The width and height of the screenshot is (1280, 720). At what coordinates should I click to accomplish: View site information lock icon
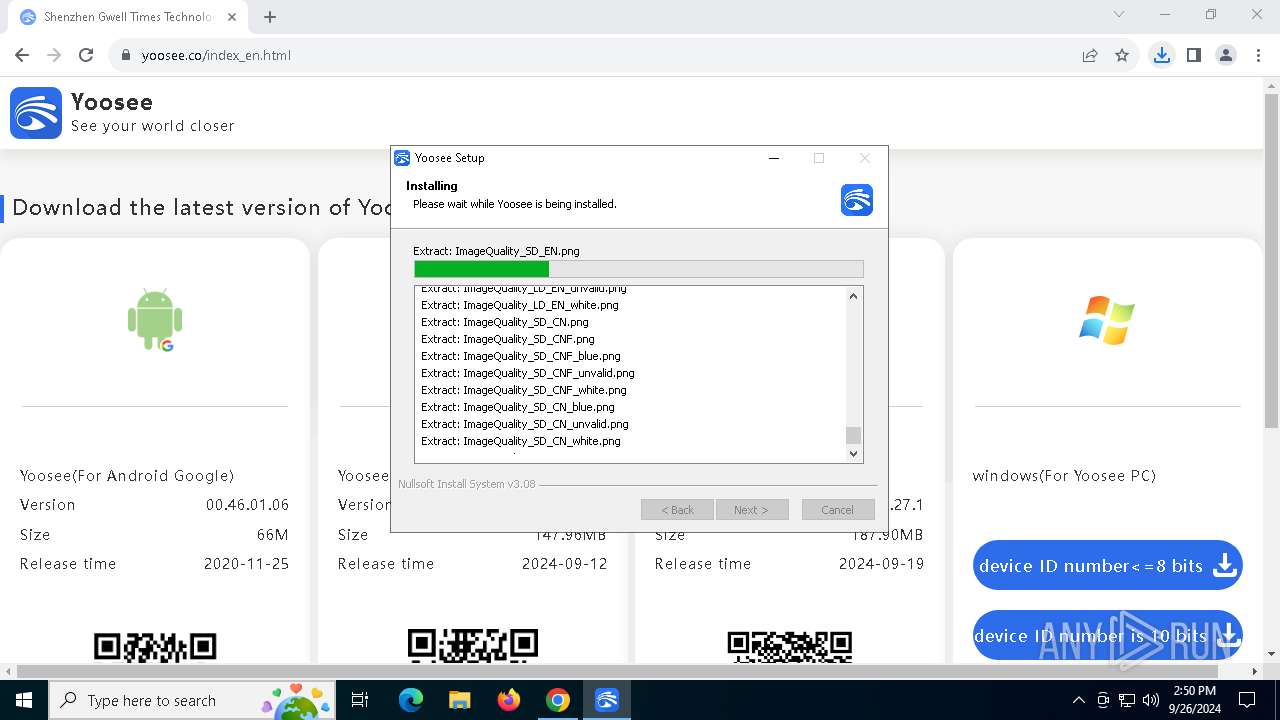tap(126, 55)
